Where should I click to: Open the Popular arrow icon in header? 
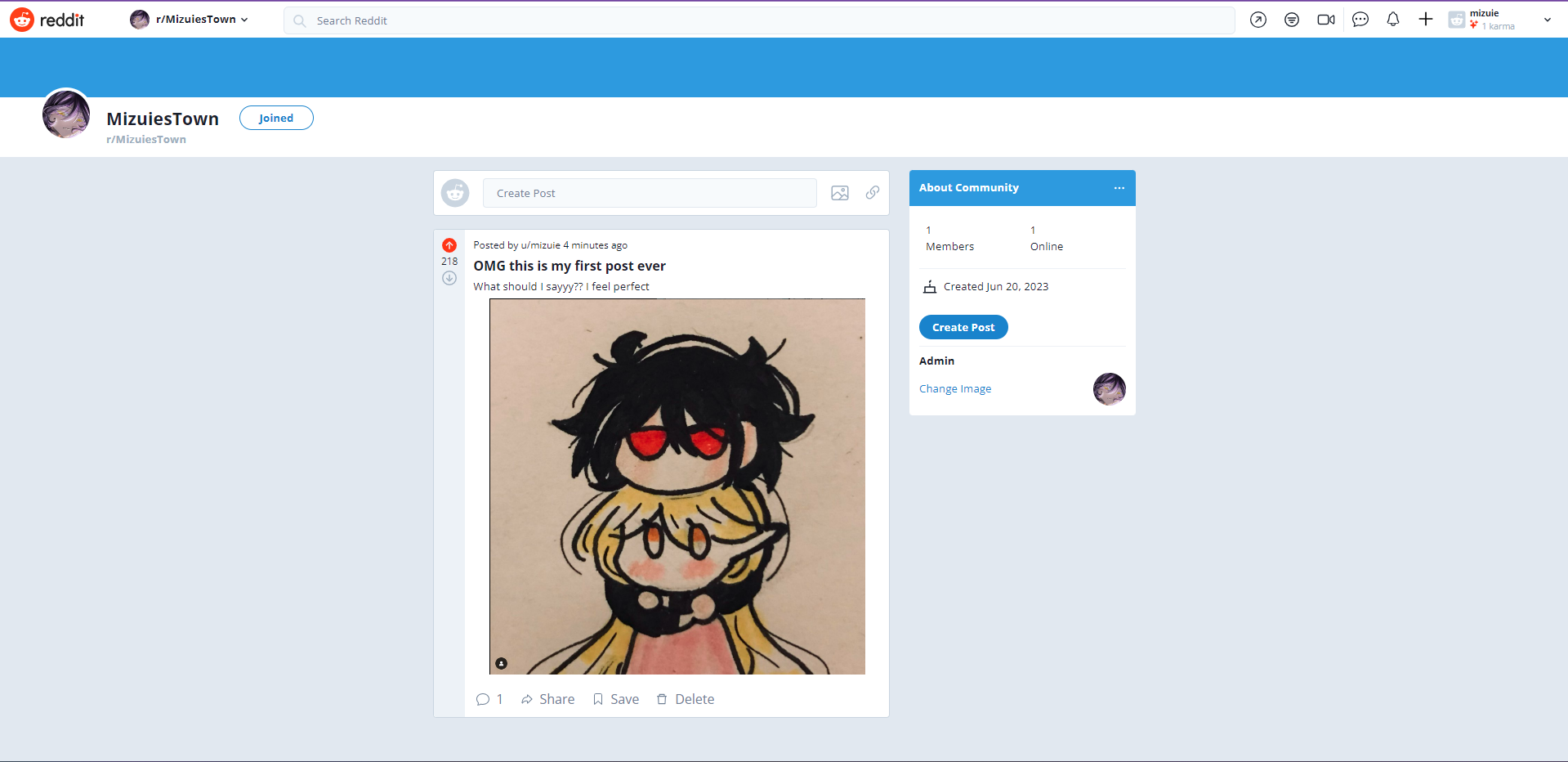click(1258, 20)
